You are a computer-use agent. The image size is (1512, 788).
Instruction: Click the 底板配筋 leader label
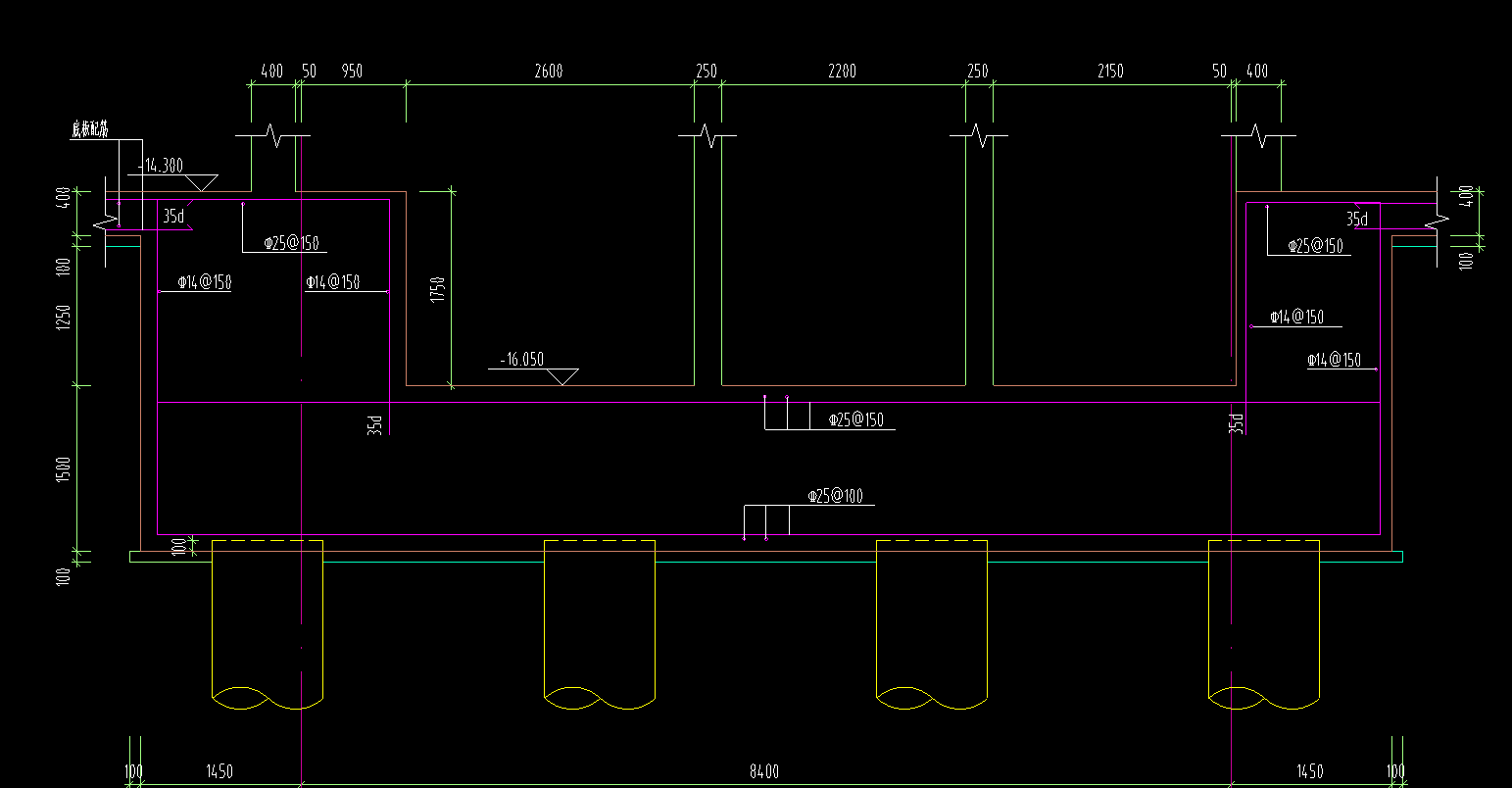(x=89, y=129)
